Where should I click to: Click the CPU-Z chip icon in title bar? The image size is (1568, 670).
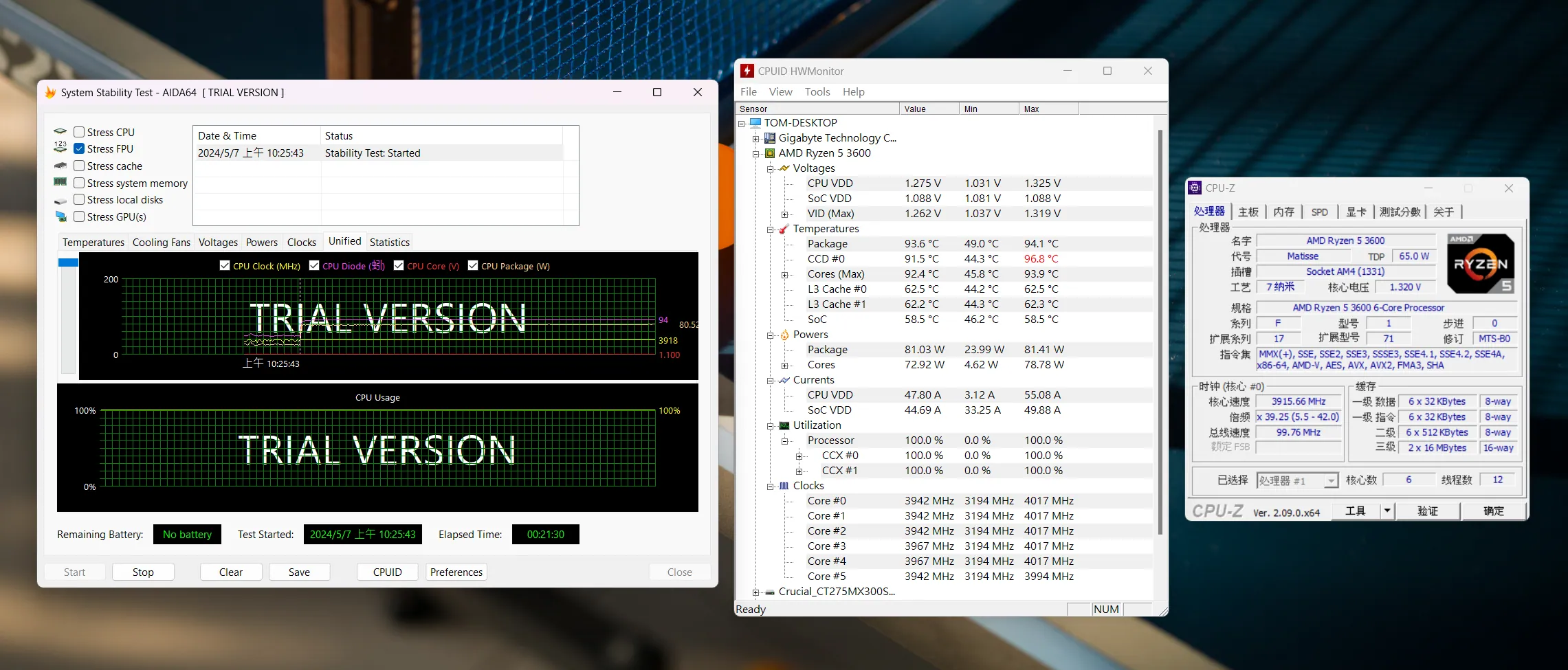(x=1195, y=188)
